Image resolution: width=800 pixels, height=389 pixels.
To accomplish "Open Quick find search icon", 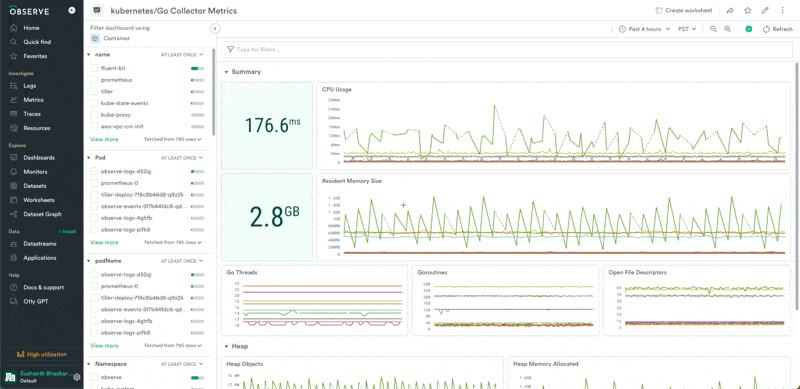I will point(13,42).
